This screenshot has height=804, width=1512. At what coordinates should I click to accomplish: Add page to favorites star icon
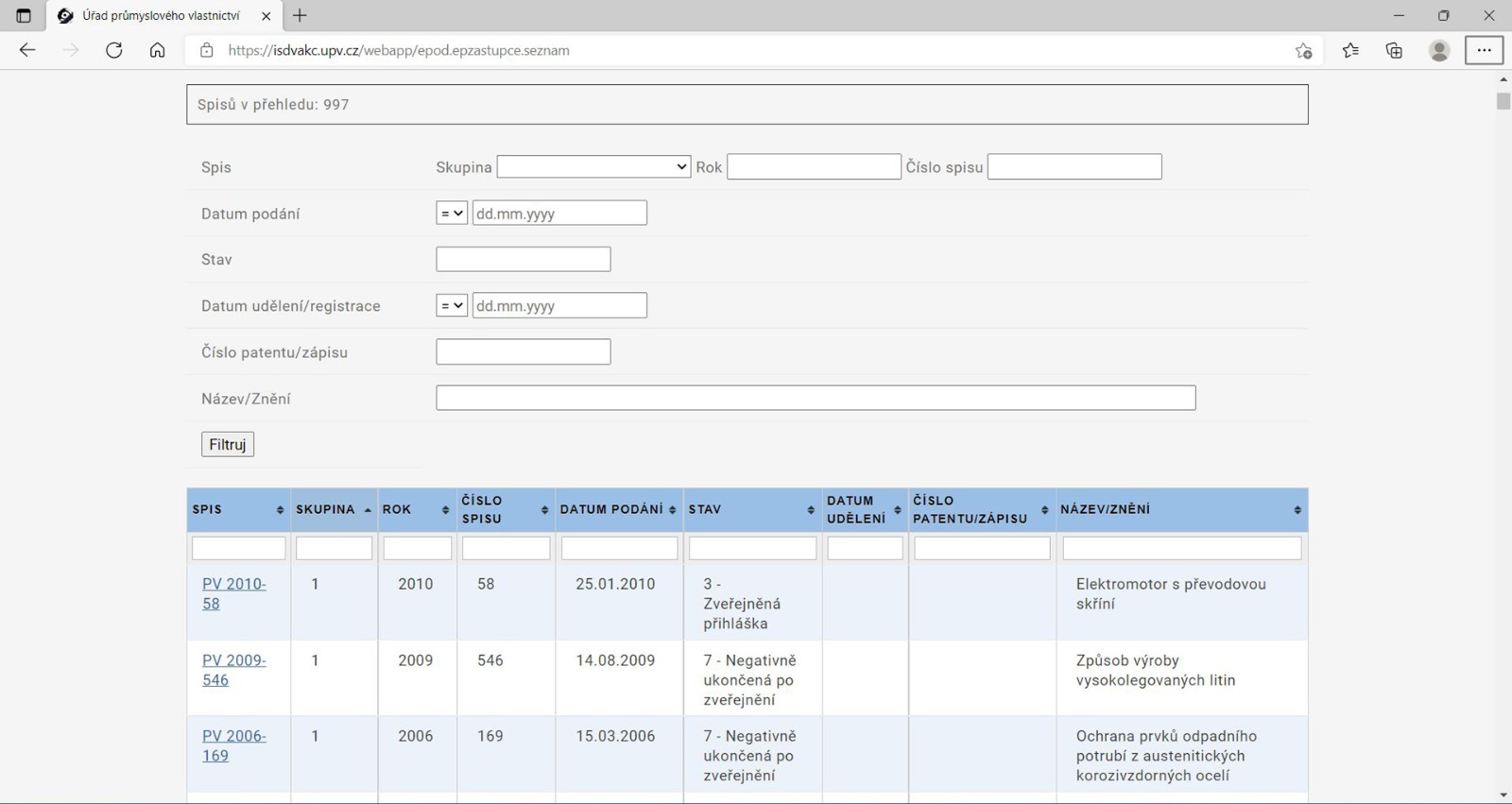[x=1303, y=50]
